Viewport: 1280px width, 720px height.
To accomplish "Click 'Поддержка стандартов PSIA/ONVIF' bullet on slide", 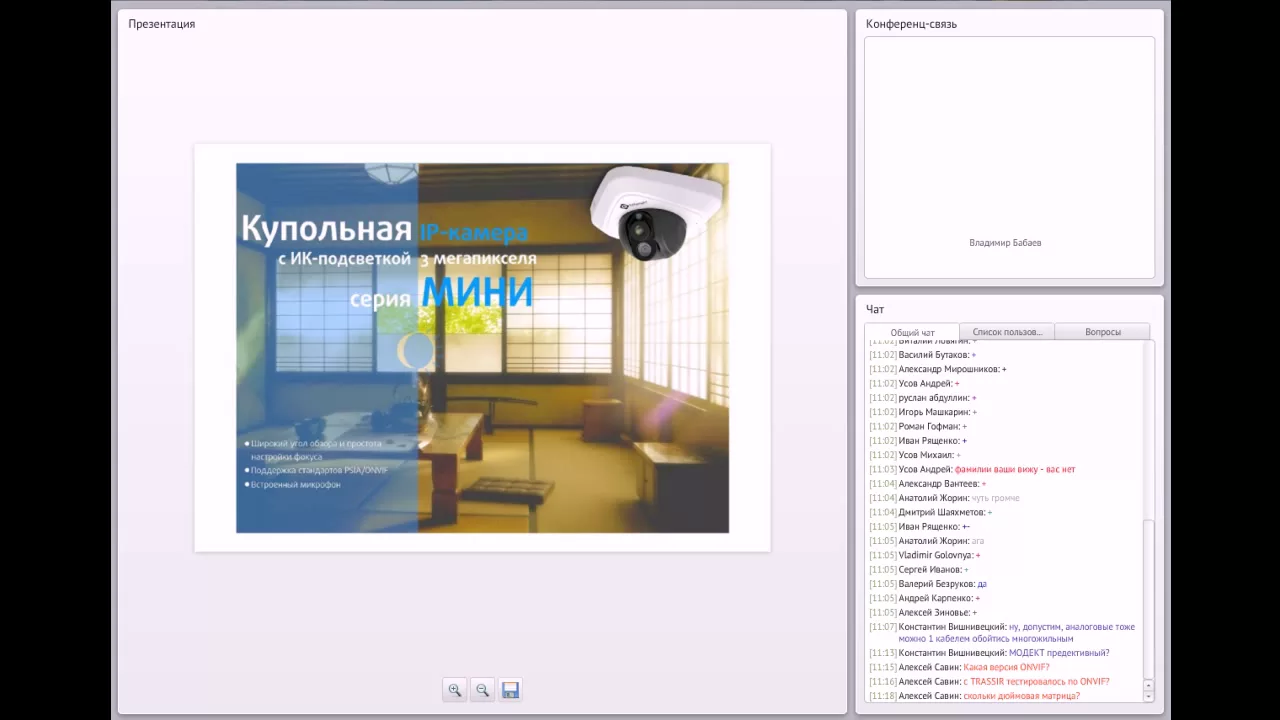I will 316,470.
